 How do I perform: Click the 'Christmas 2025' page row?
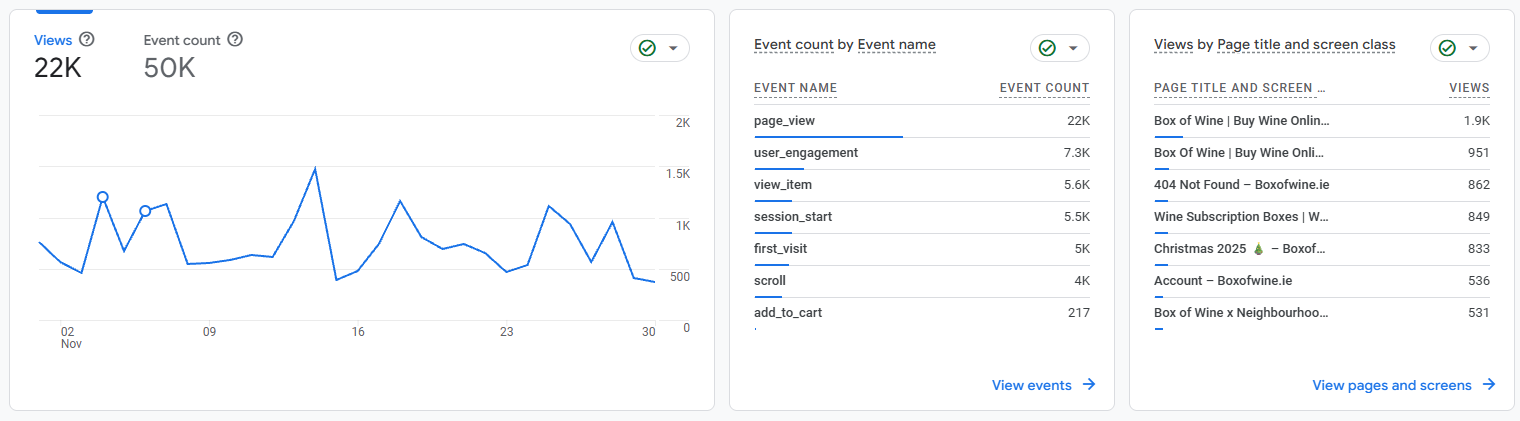coord(1322,249)
